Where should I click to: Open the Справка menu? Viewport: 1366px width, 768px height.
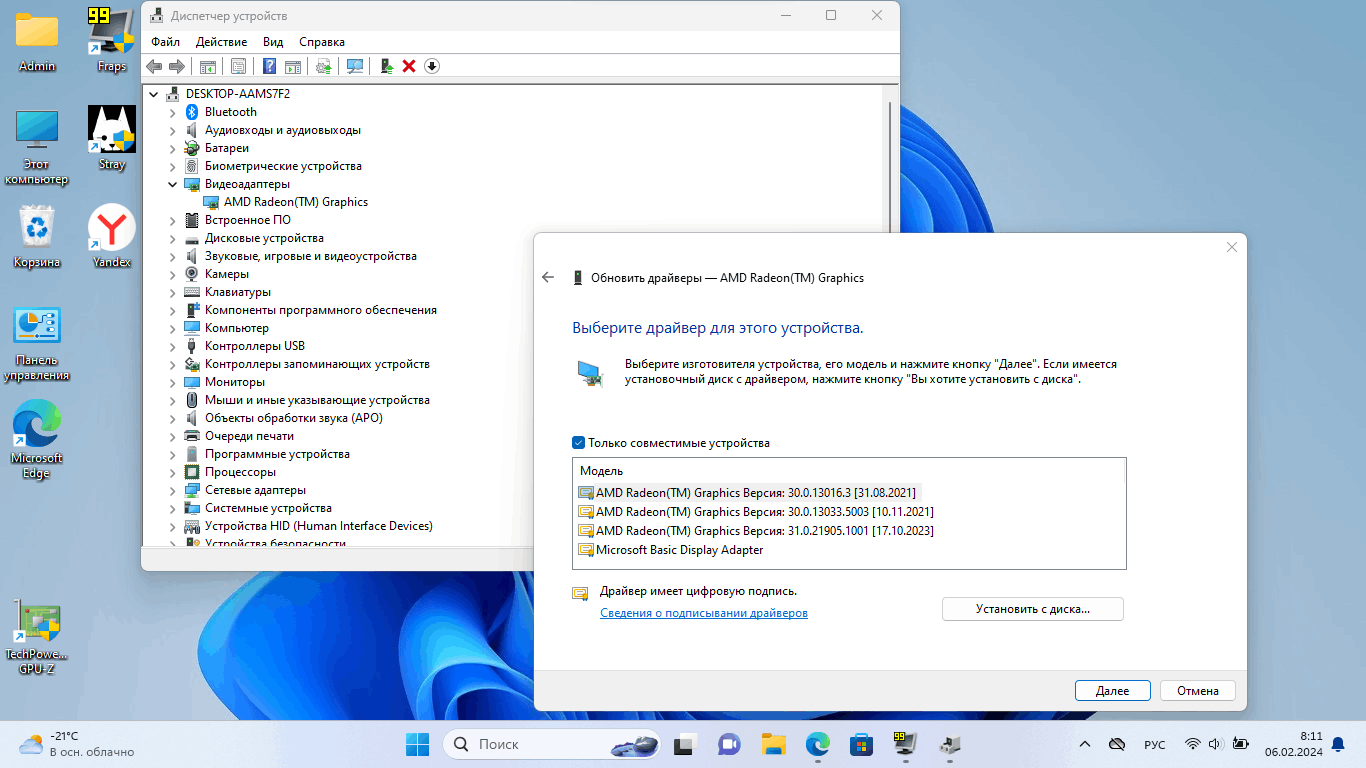click(x=322, y=42)
